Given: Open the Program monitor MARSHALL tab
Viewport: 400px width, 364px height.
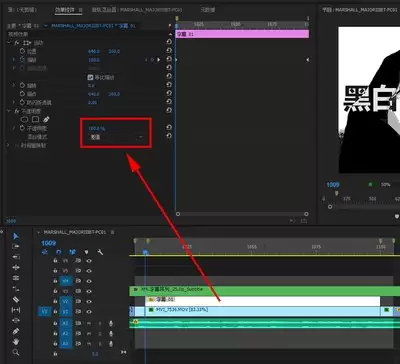Looking at the screenshot, I should tap(360, 9).
